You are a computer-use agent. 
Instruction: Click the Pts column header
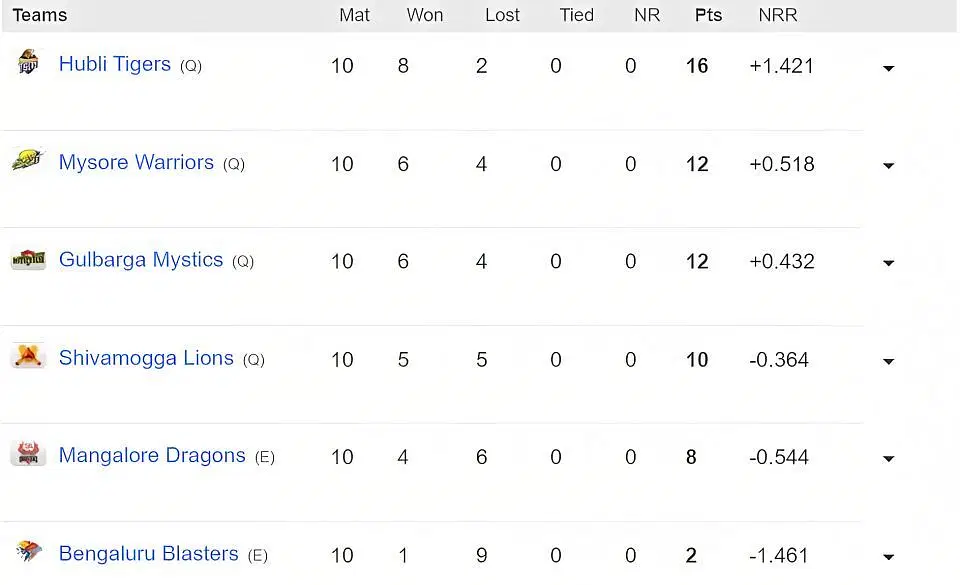[708, 15]
